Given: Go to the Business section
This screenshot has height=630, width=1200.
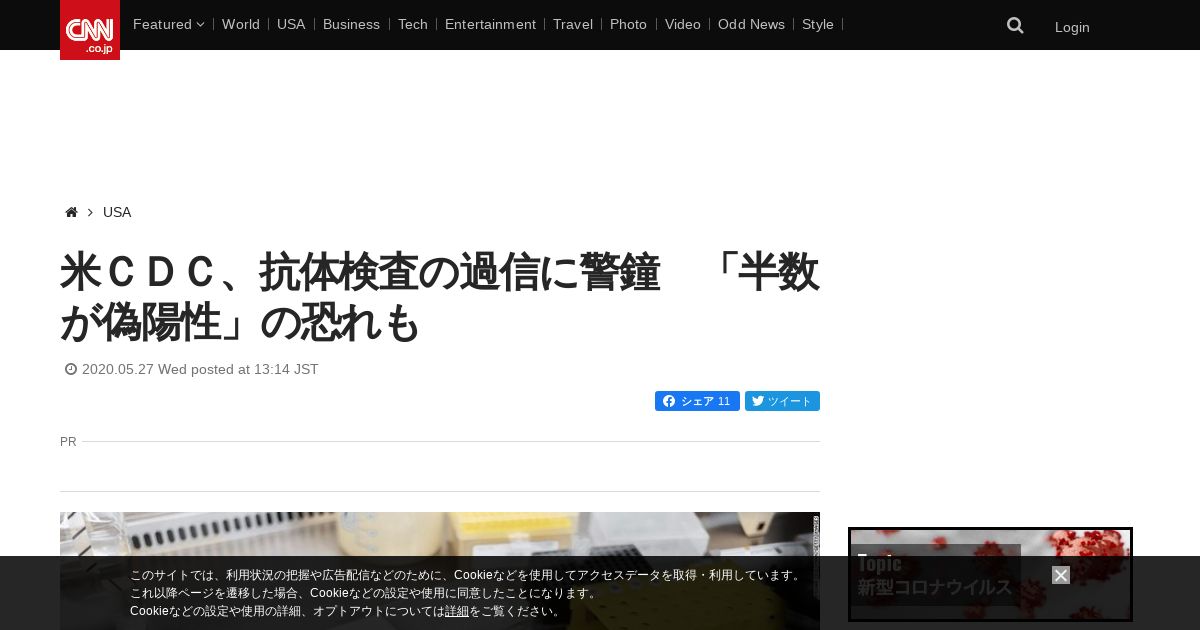Looking at the screenshot, I should (x=351, y=24).
